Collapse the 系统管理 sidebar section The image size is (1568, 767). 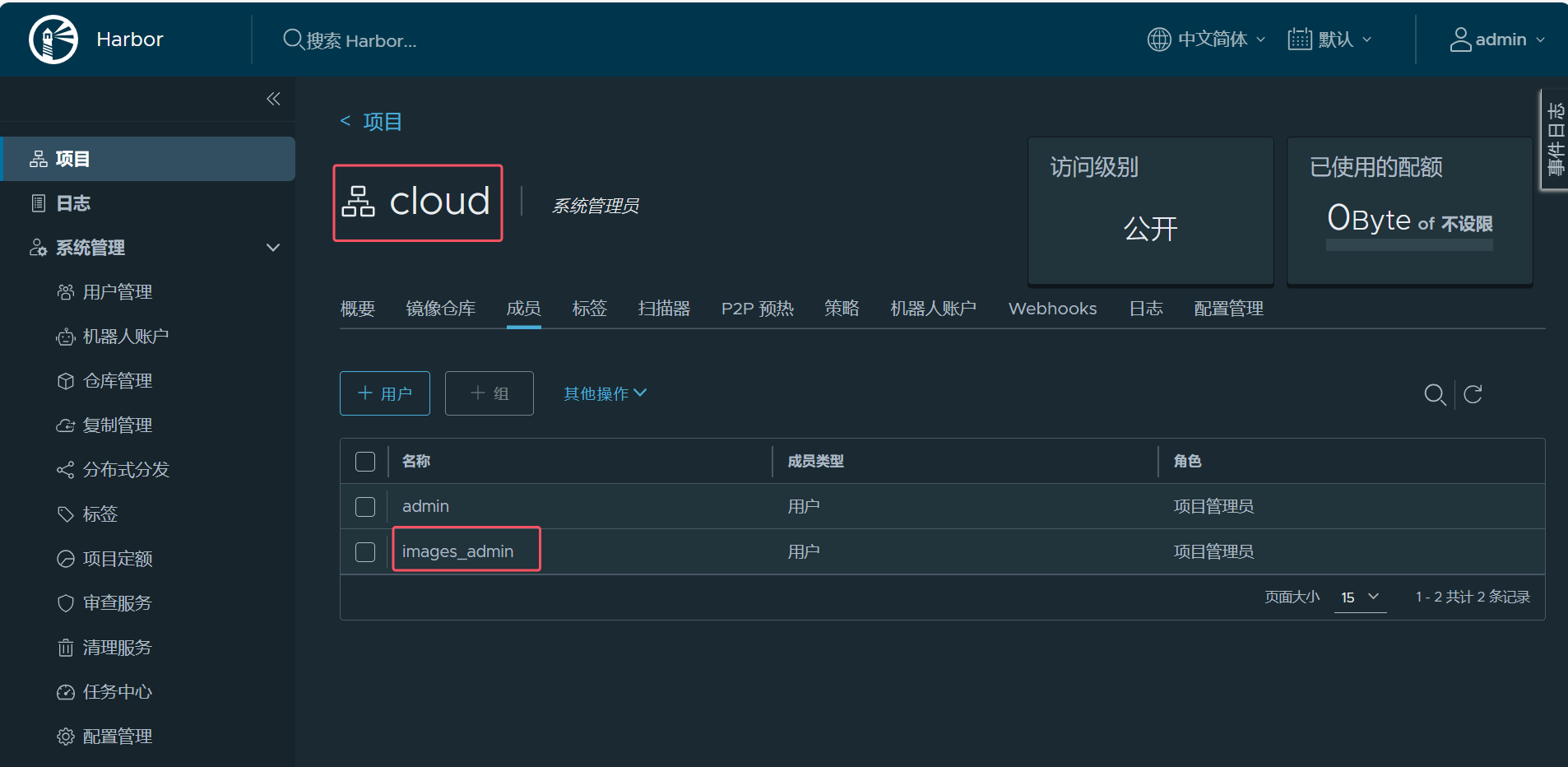tap(273, 248)
